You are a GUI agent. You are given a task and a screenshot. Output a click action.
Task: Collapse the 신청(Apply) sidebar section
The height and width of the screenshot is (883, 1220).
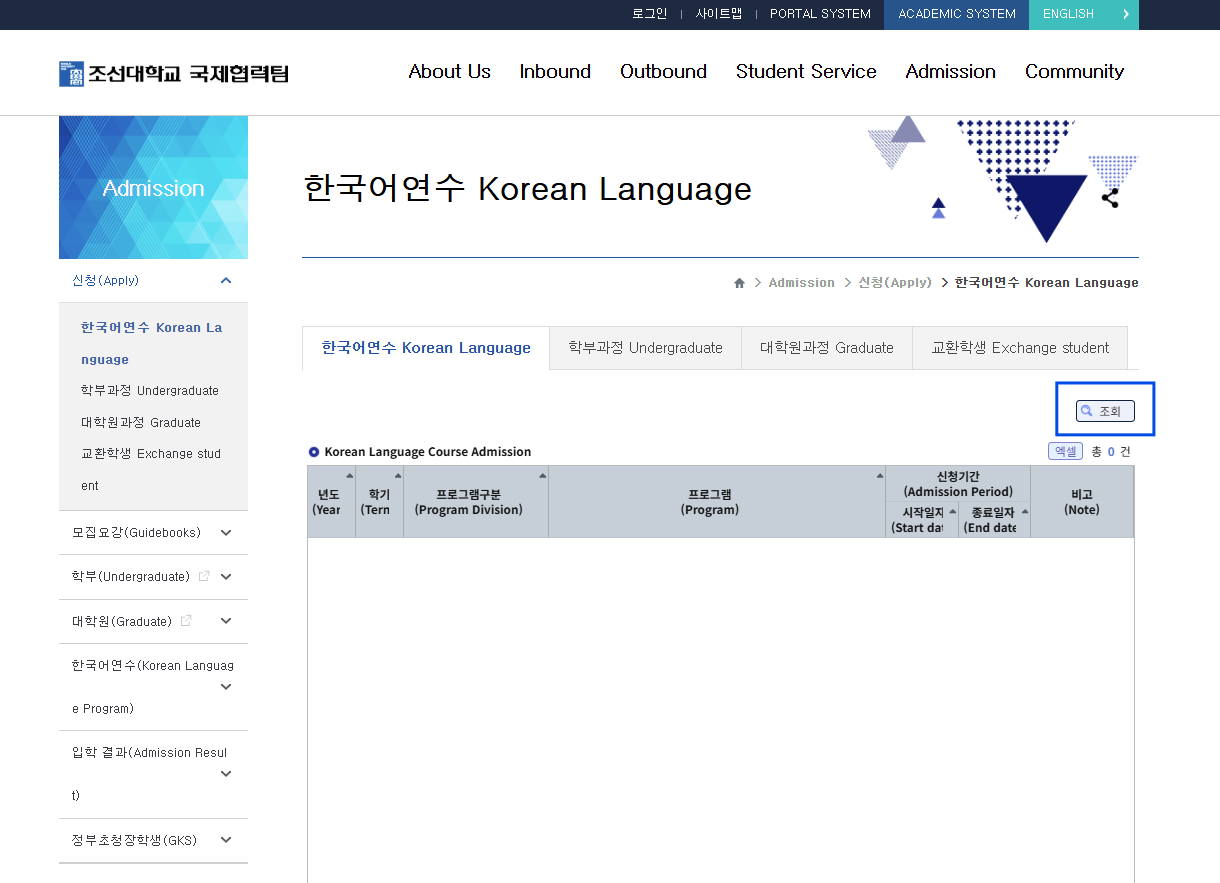(x=226, y=281)
